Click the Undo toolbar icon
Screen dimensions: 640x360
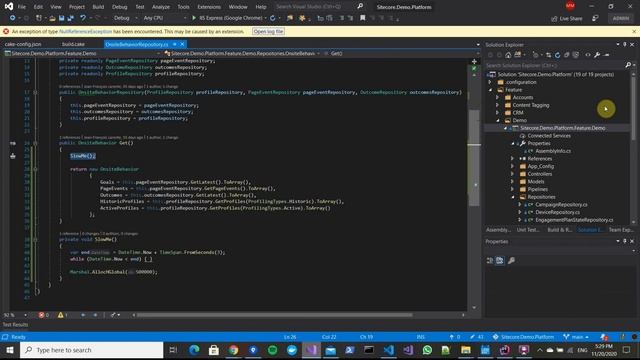(x=83, y=18)
